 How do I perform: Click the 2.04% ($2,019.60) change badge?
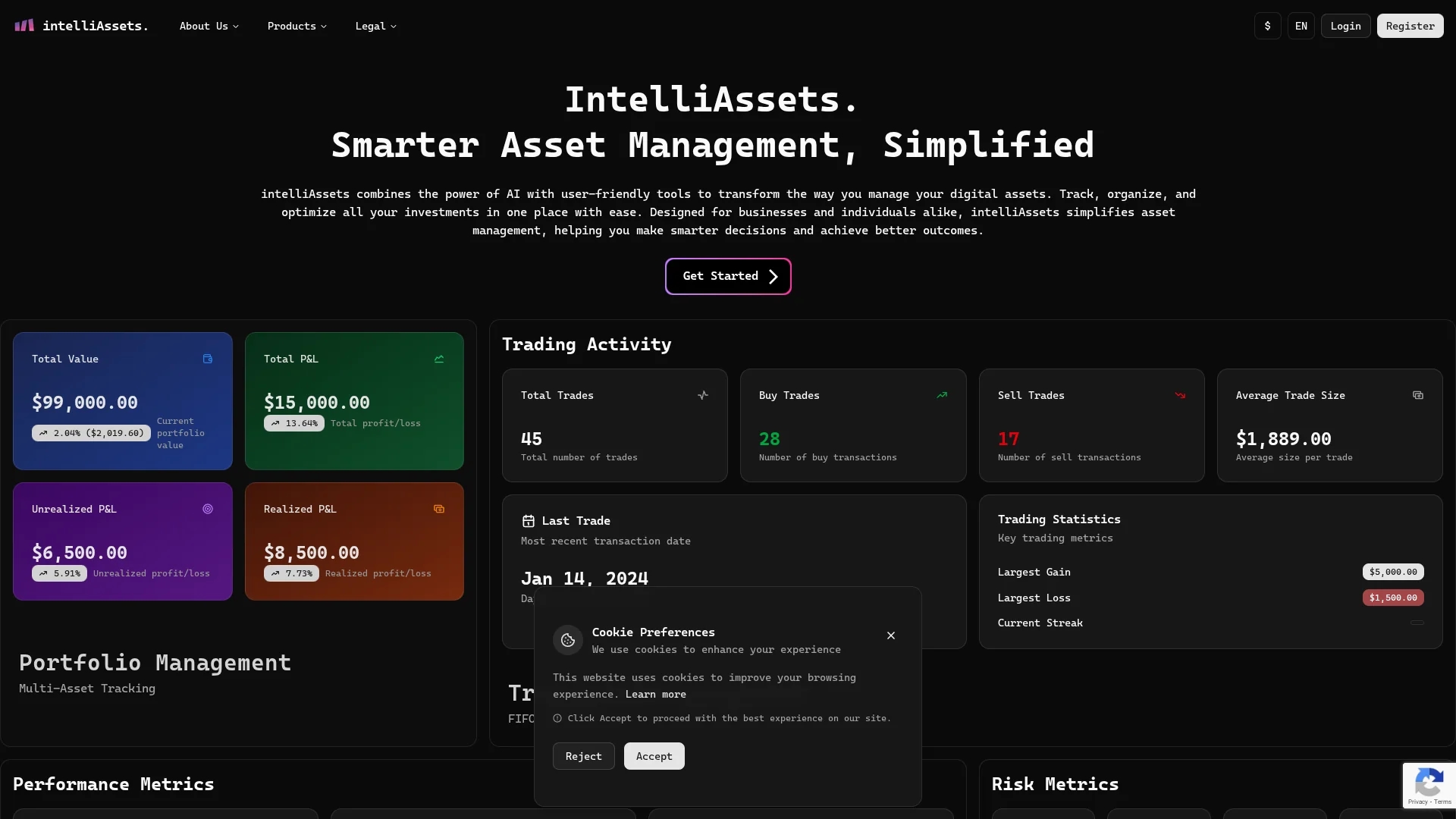click(x=91, y=433)
